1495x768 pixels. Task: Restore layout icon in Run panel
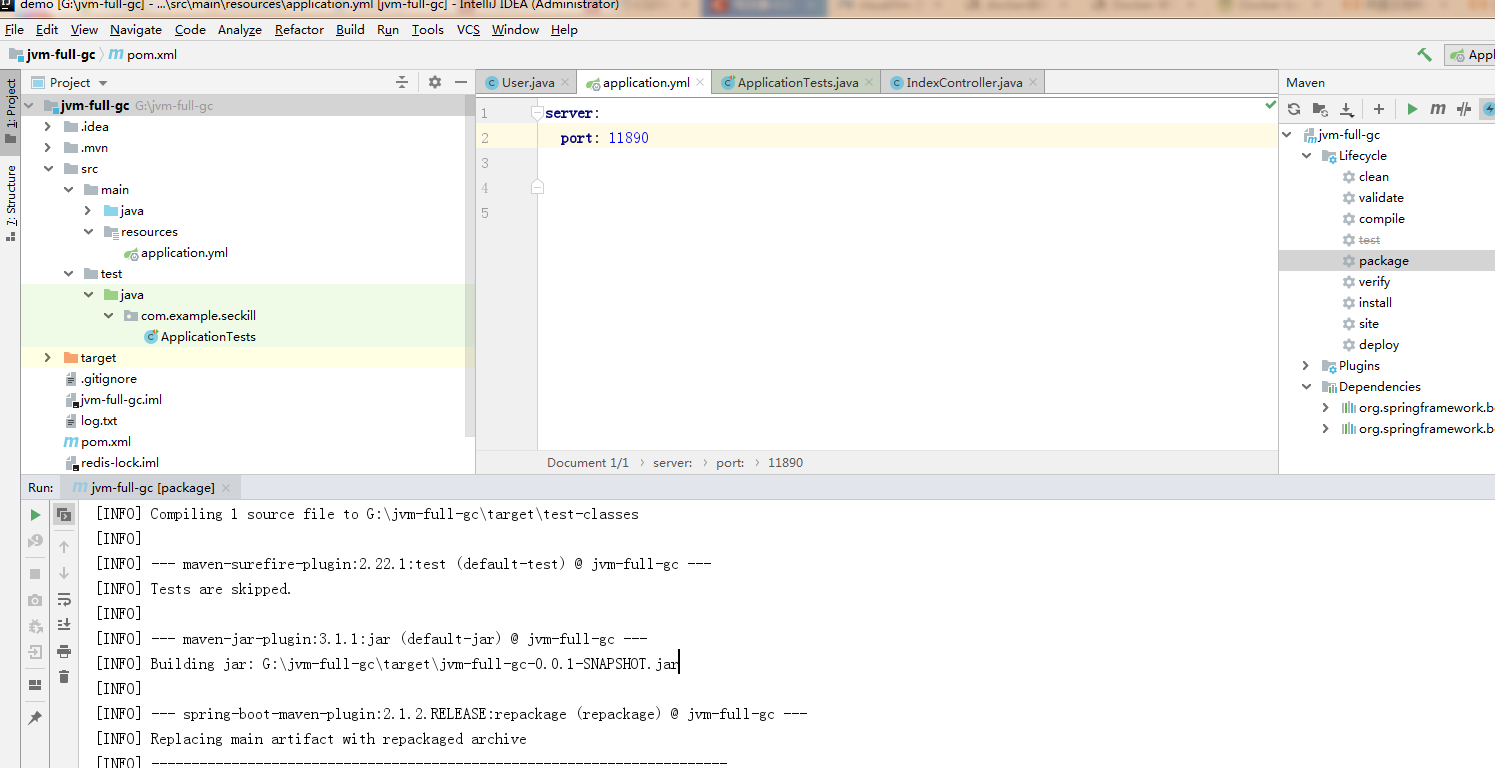(35, 685)
